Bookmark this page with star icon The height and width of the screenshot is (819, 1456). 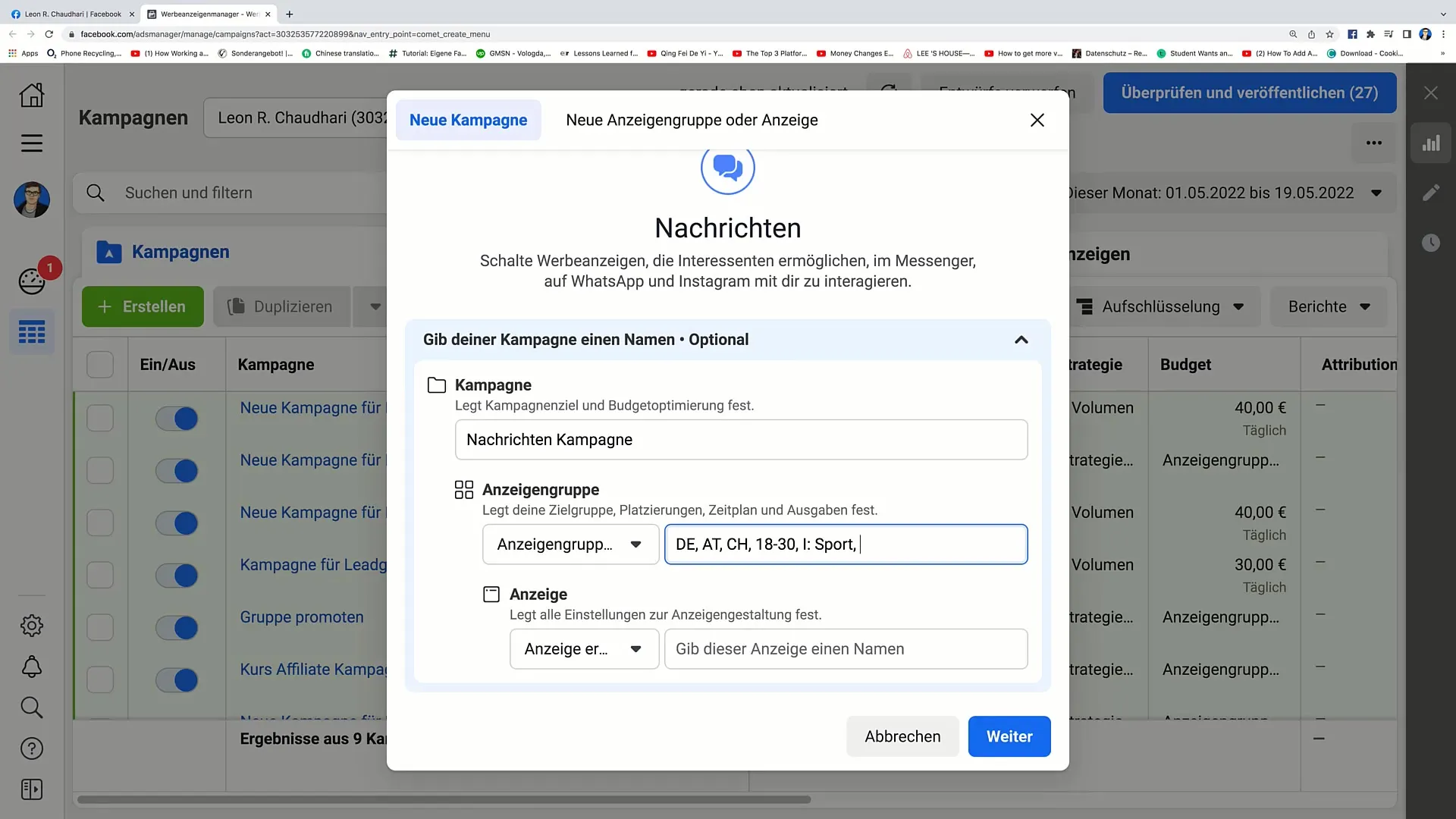(x=1329, y=34)
